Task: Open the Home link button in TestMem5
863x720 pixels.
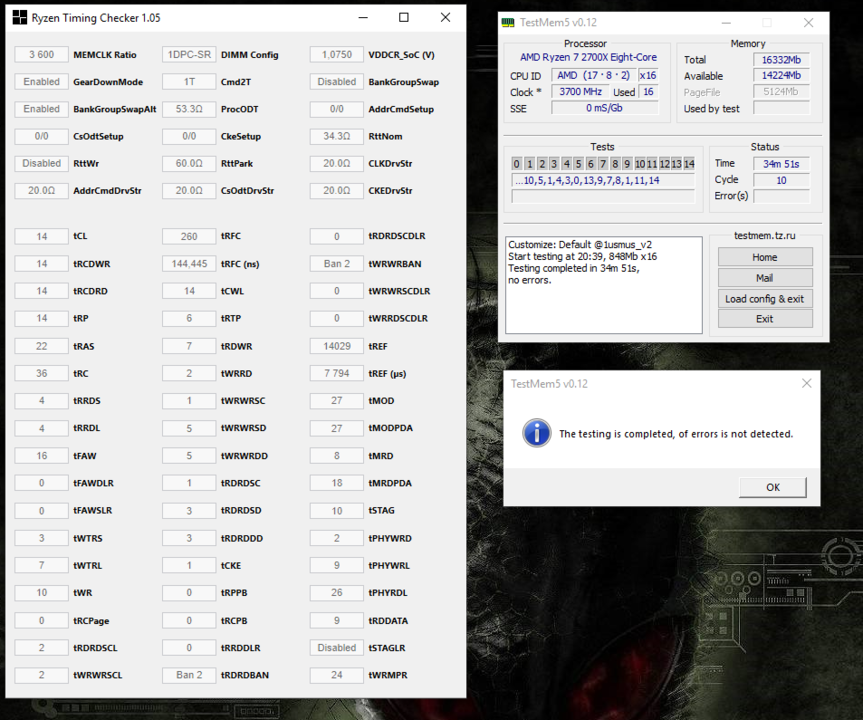Action: [764, 257]
